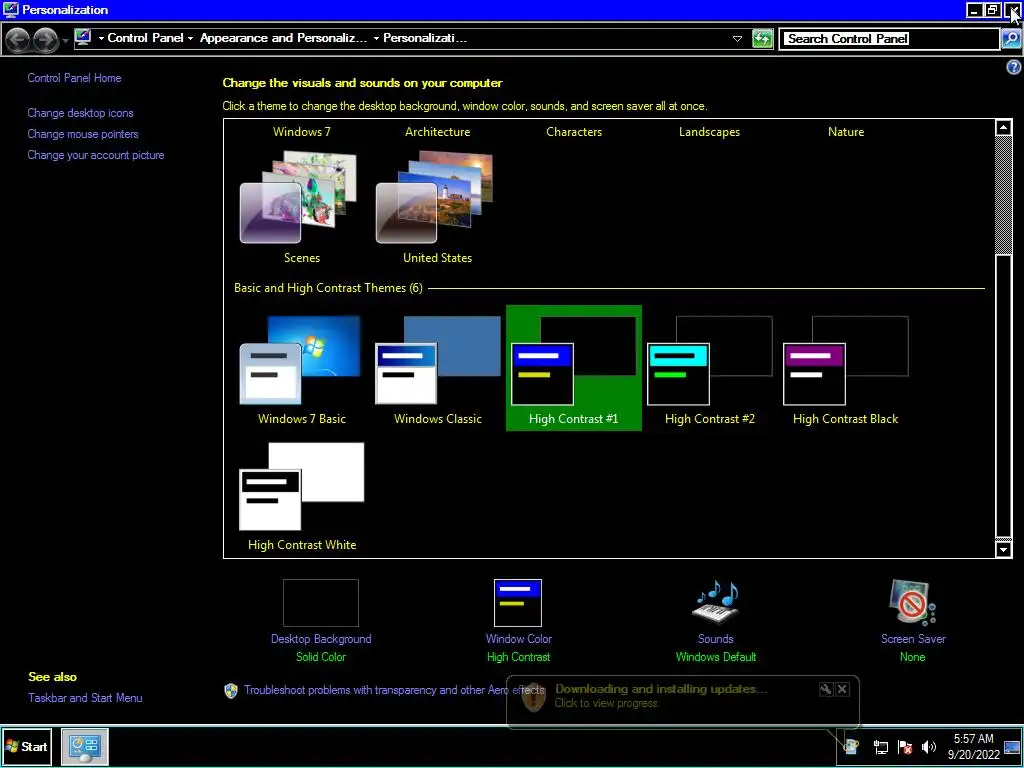The height and width of the screenshot is (768, 1024).
Task: Open Taskbar and Start Menu link
Action: coord(85,697)
